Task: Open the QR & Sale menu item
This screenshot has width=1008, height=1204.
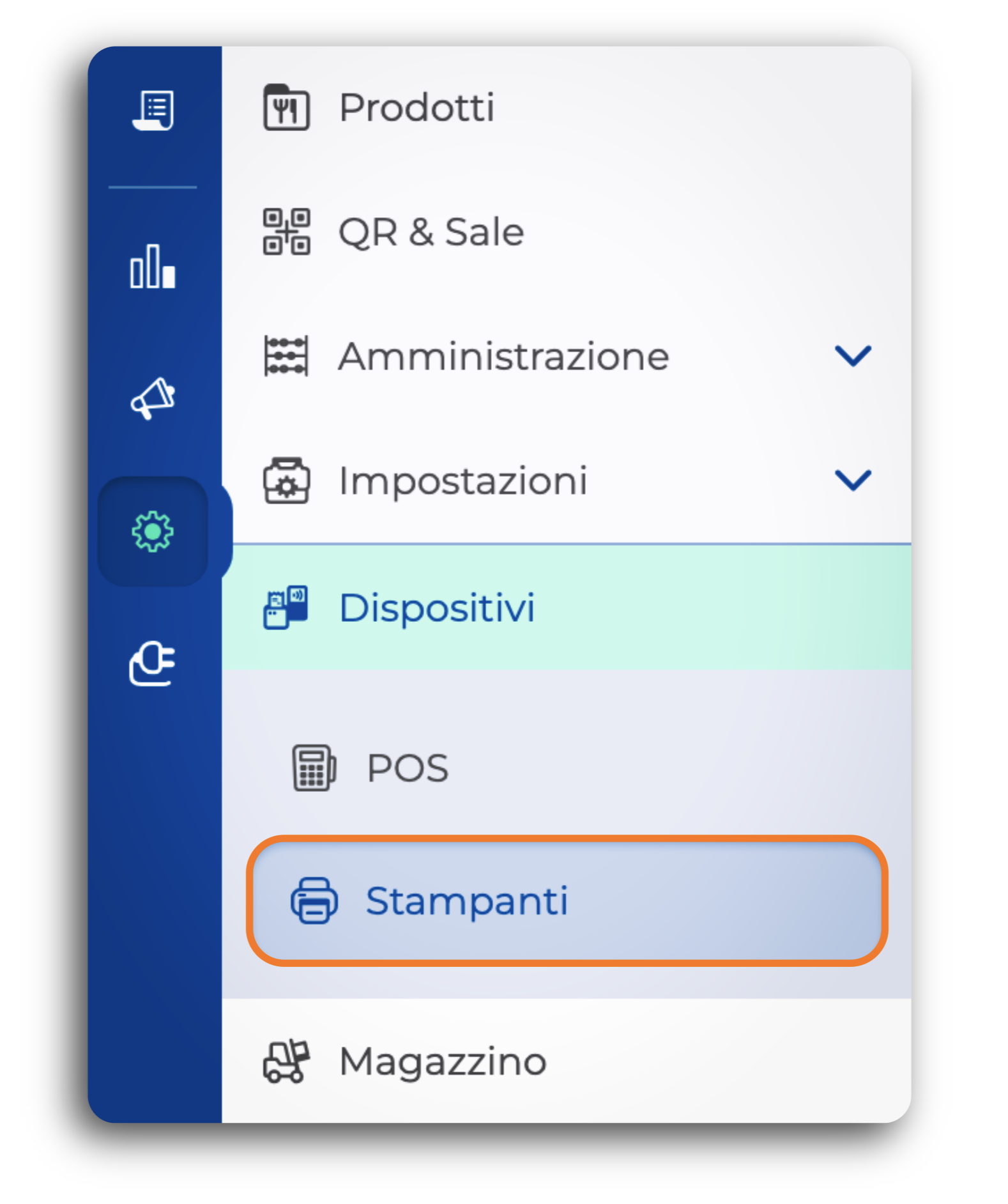Action: [x=431, y=231]
